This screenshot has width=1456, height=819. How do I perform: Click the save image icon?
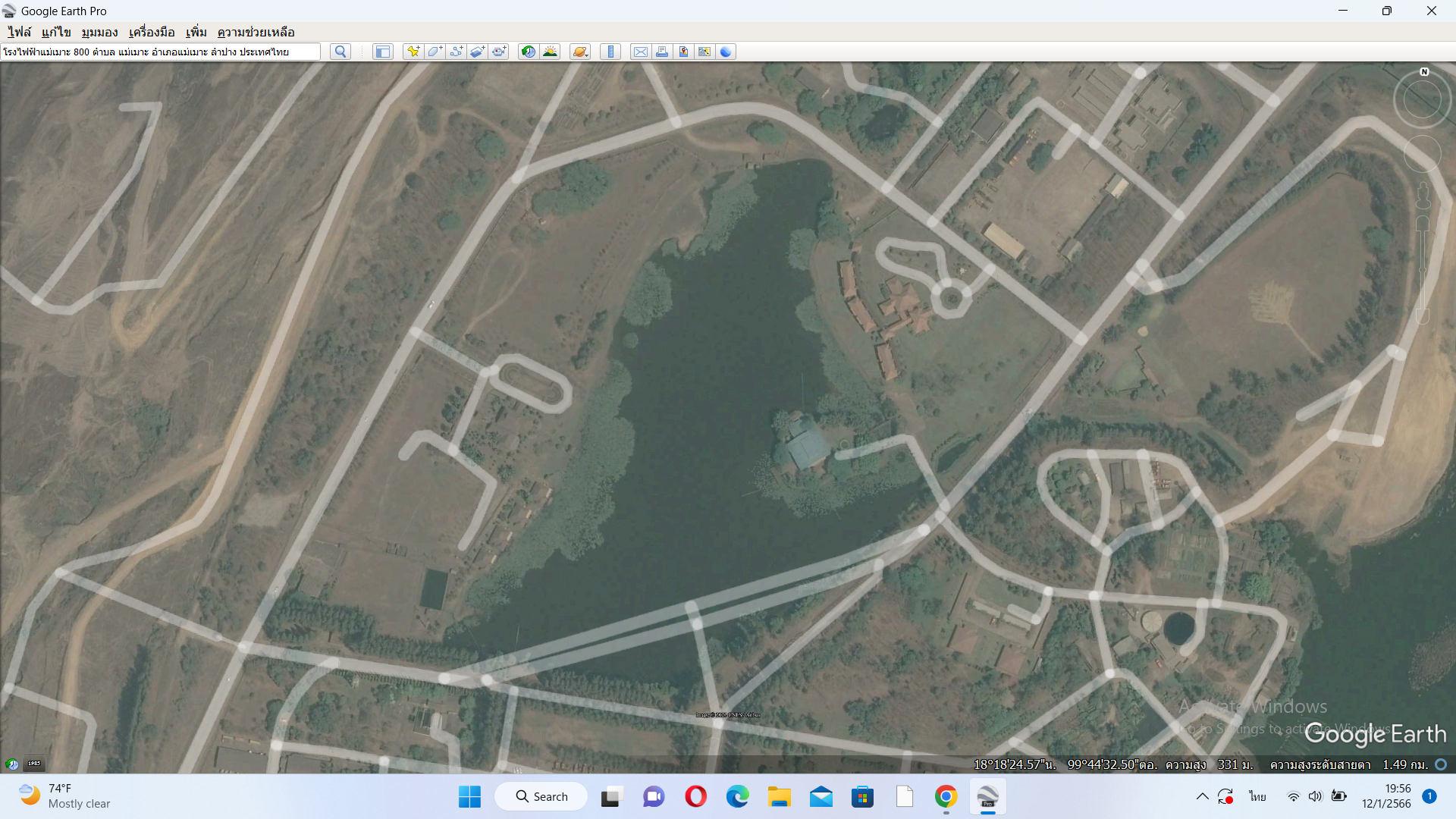coord(683,52)
